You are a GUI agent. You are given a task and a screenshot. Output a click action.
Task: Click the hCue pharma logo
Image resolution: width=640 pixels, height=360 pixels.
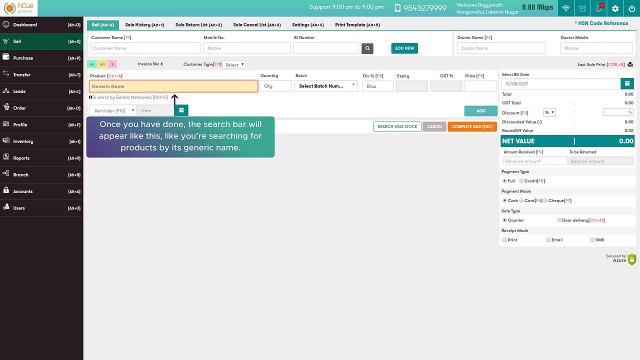[19, 8]
